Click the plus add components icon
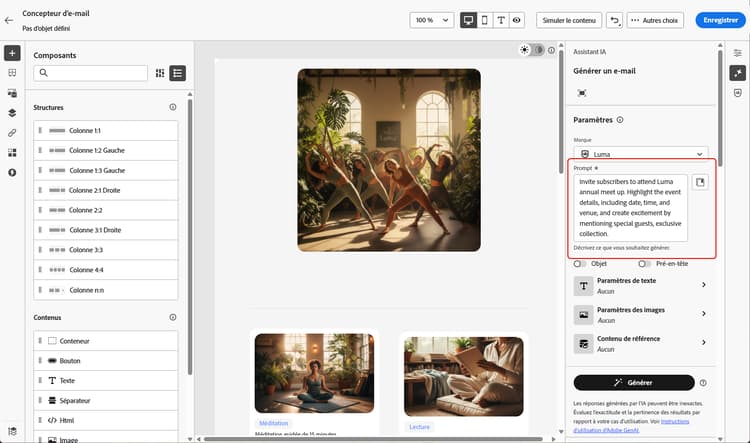This screenshot has height=443, width=750. click(x=12, y=53)
